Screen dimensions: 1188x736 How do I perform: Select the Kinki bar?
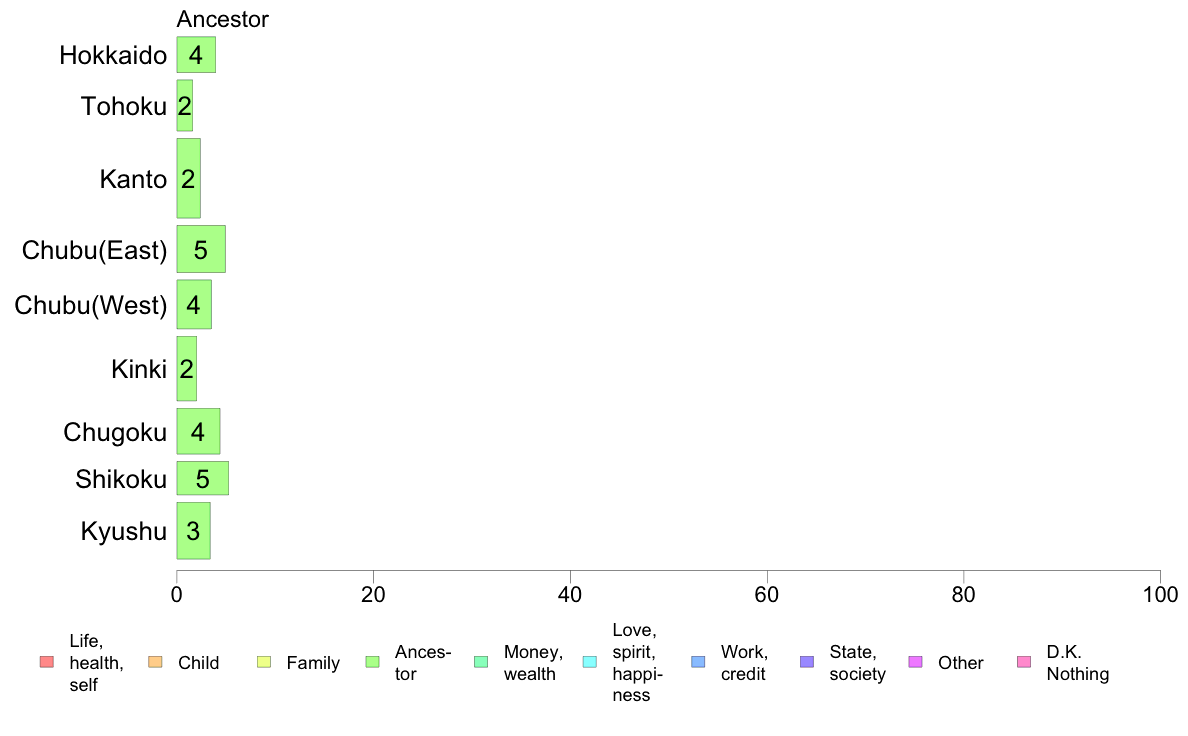[x=187, y=368]
